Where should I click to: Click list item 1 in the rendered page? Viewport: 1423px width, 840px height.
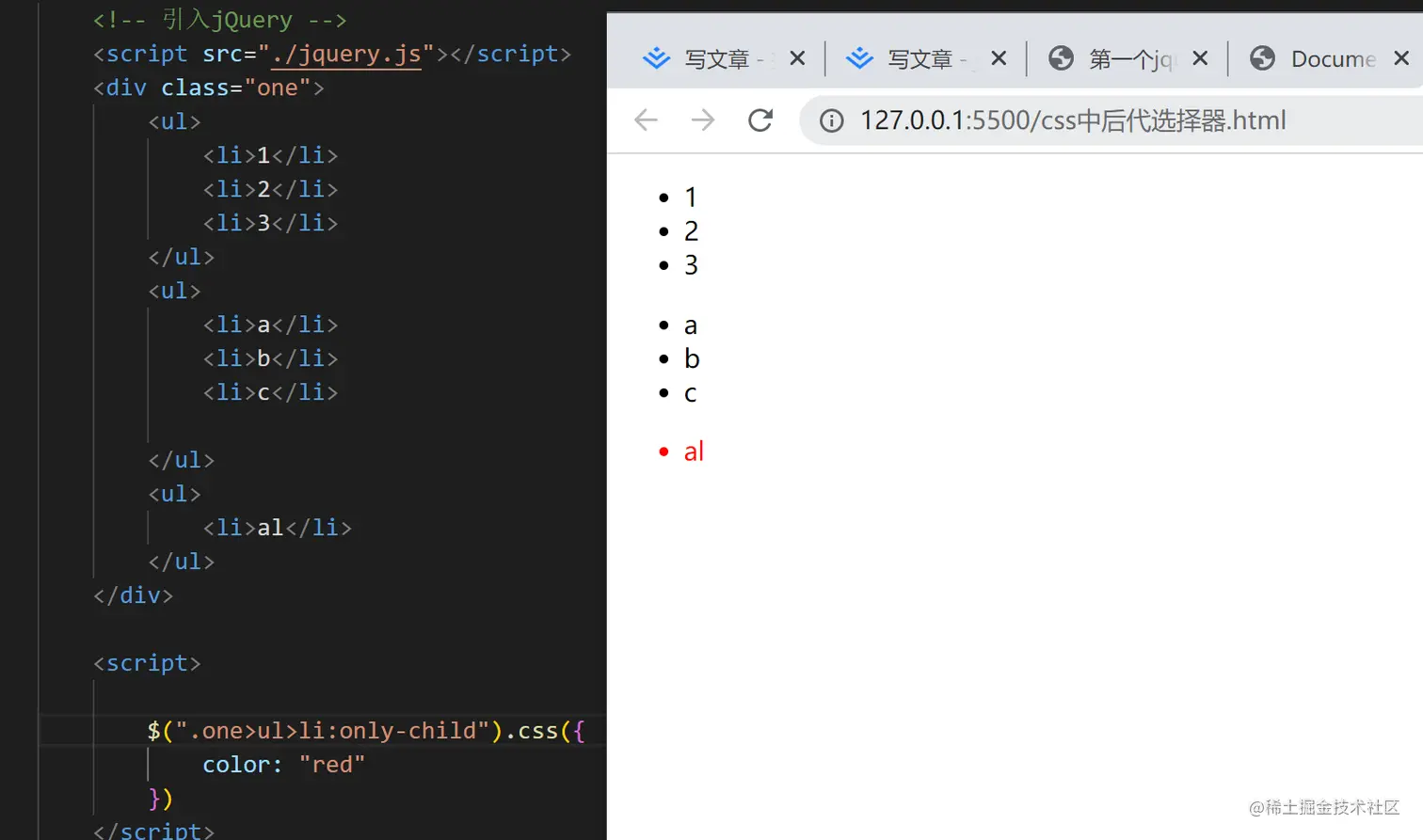click(692, 197)
